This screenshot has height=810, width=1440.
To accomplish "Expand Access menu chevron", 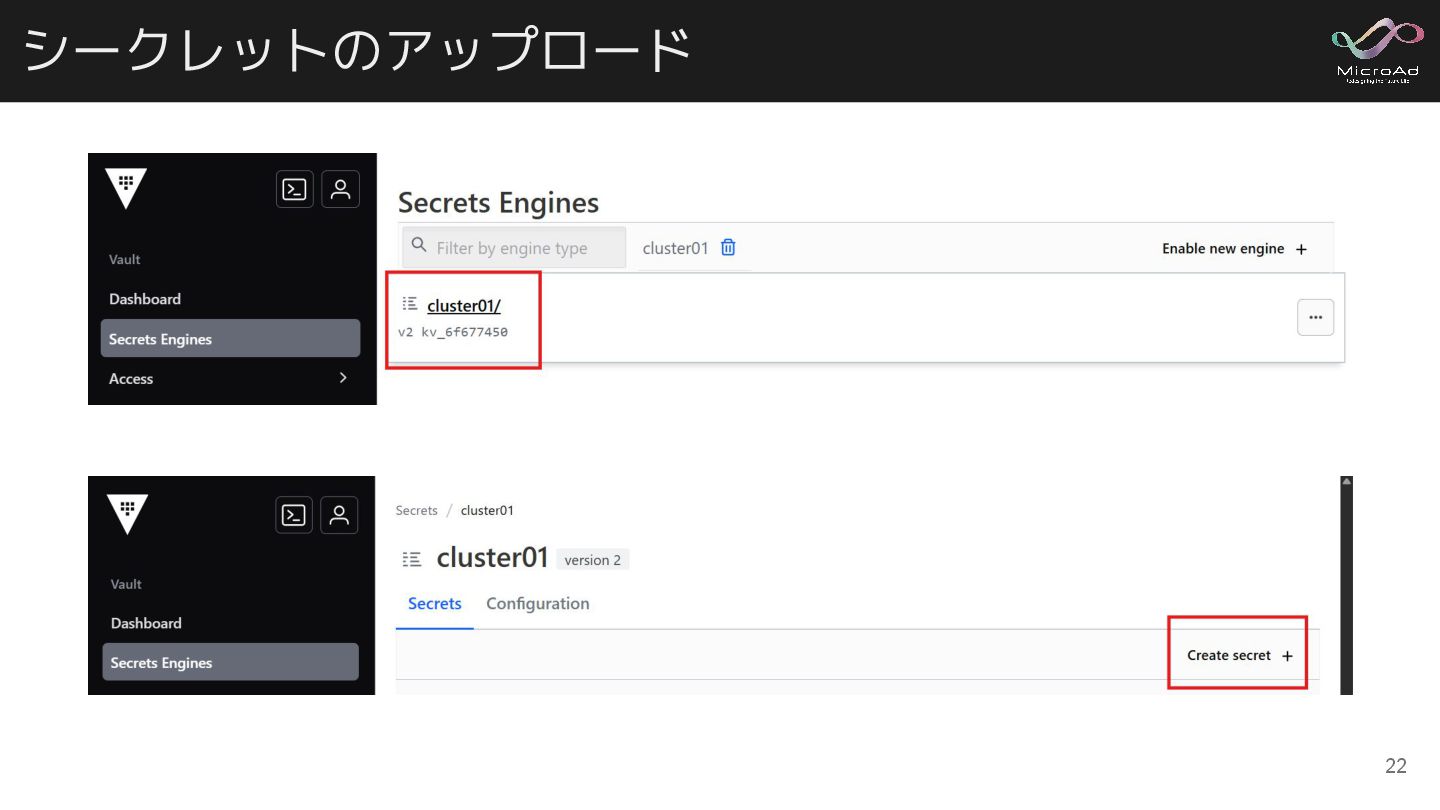I will click(x=343, y=378).
